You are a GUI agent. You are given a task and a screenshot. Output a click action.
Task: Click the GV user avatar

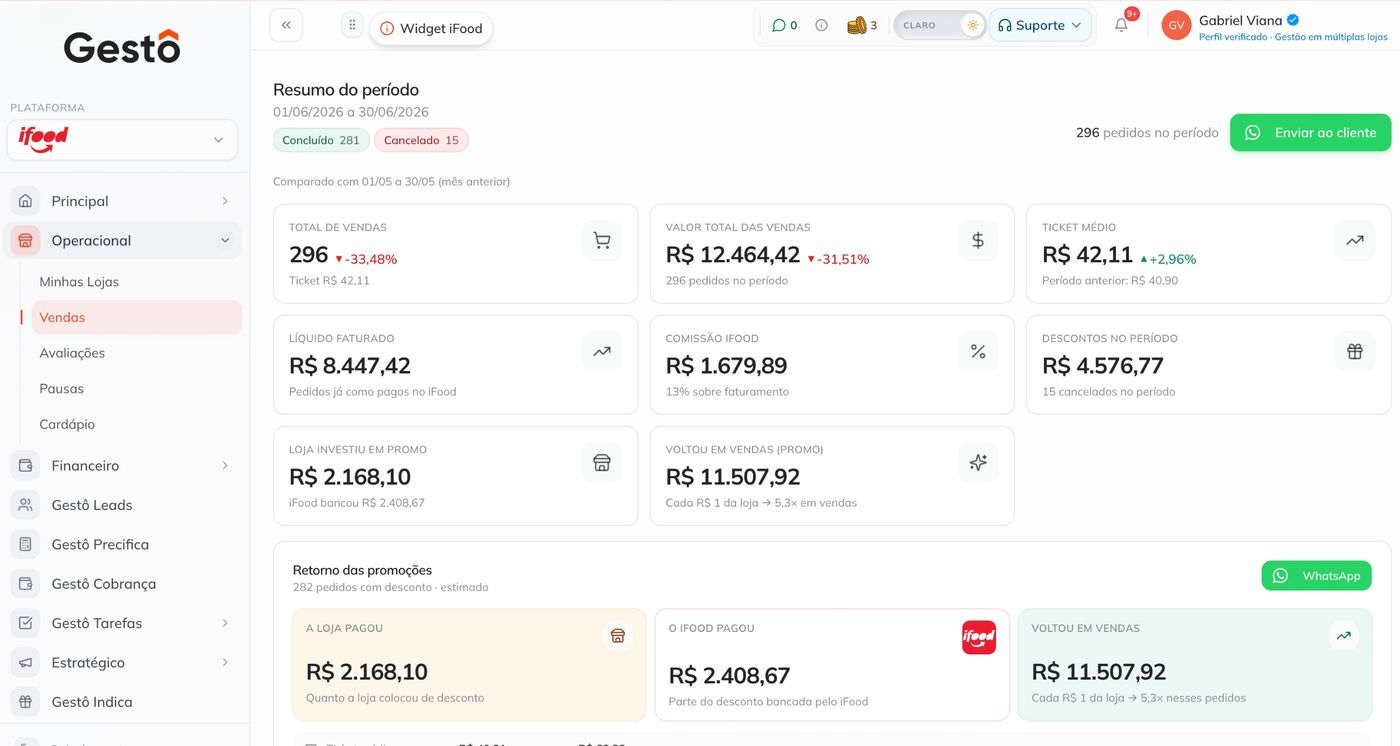[x=1176, y=25]
